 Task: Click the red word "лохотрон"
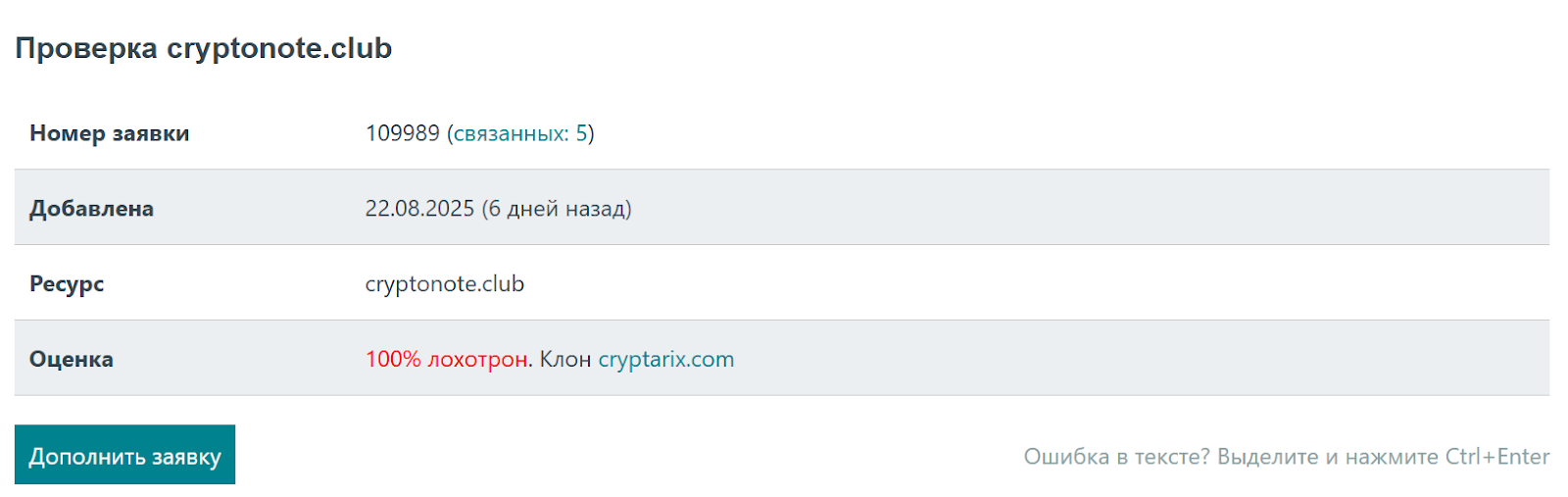(477, 360)
